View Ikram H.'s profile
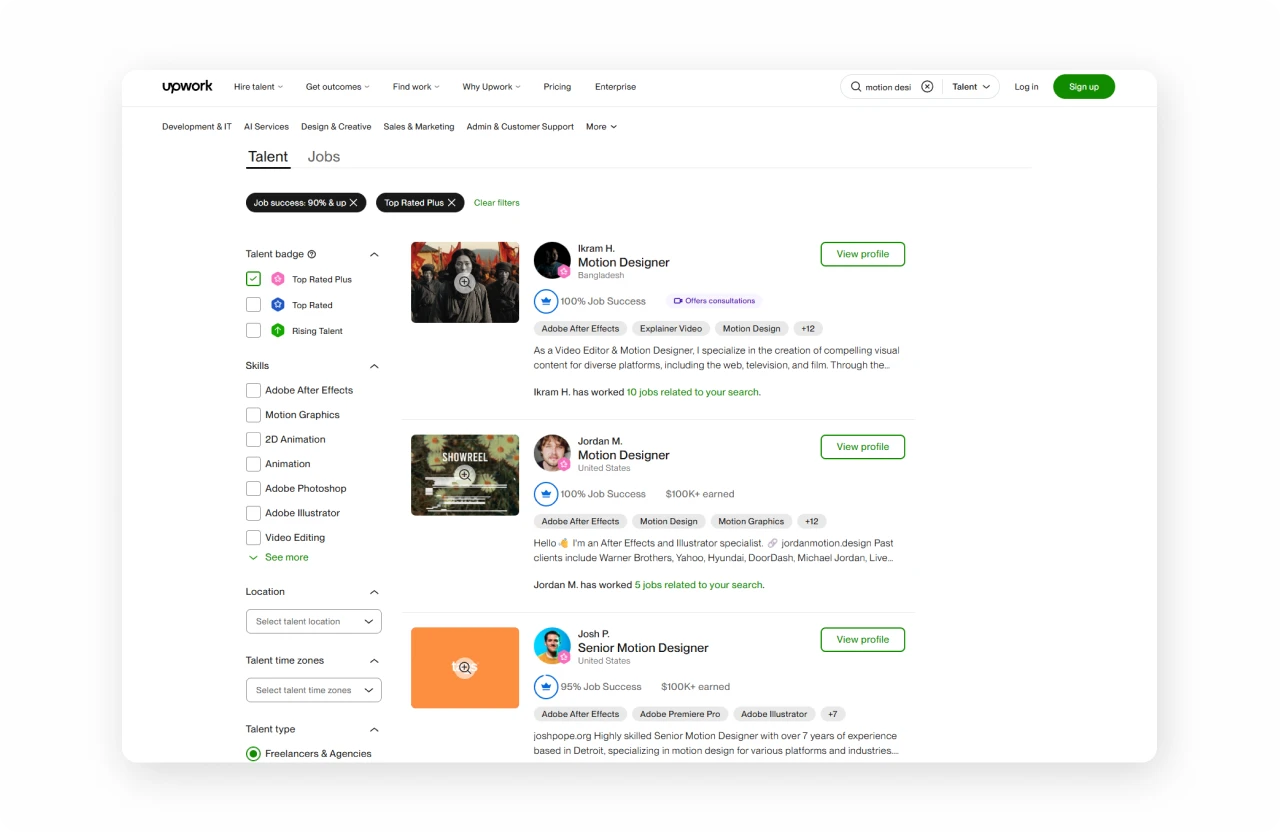The height and width of the screenshot is (832, 1280). (x=862, y=254)
